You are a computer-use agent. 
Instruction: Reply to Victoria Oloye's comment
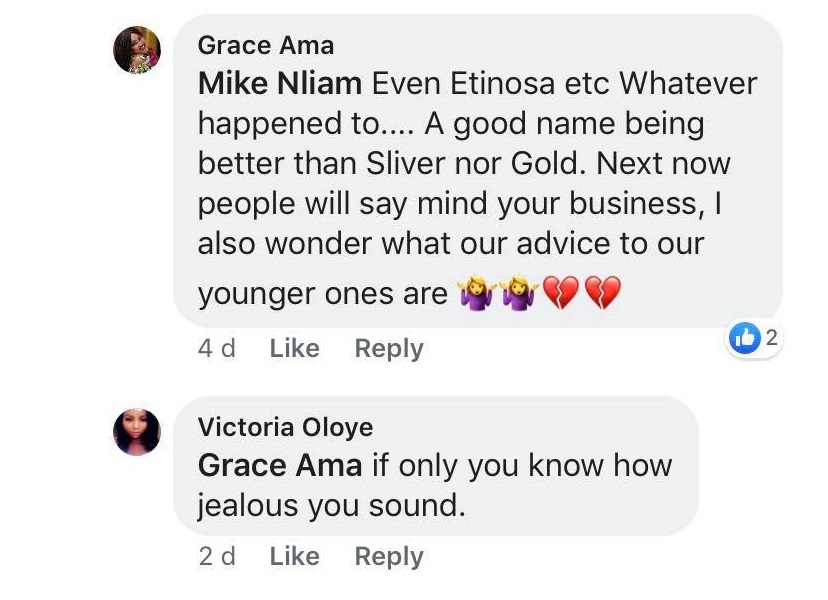389,556
